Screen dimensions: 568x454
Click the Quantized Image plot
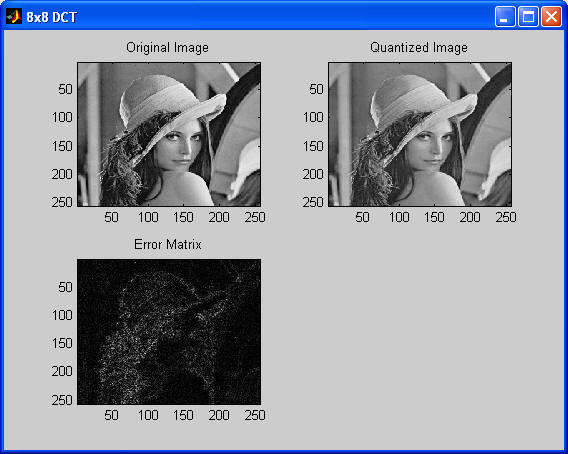420,134
